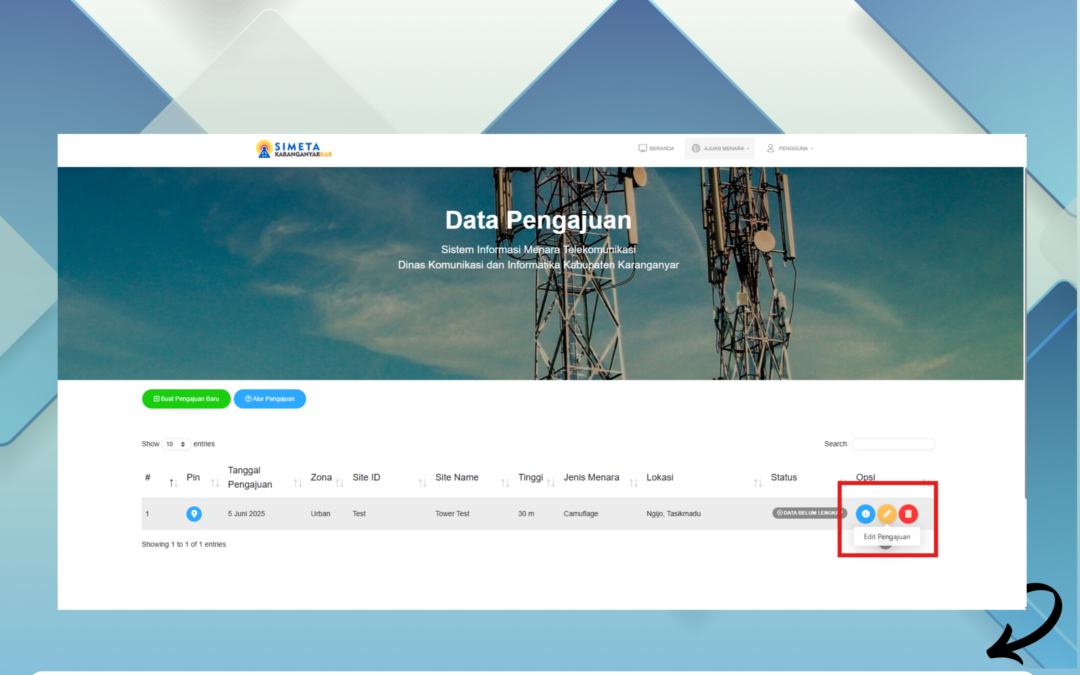Sort table by Tinggi column

pos(529,478)
